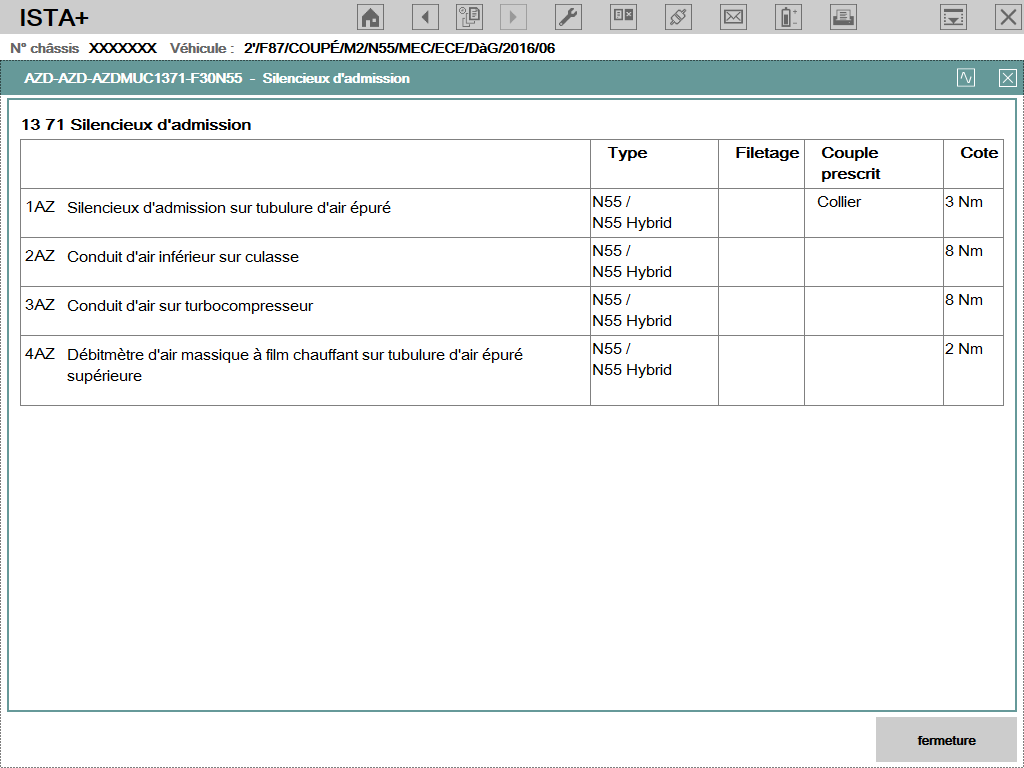Select row 4AZ Débitmètre d'air massique

click(x=512, y=370)
